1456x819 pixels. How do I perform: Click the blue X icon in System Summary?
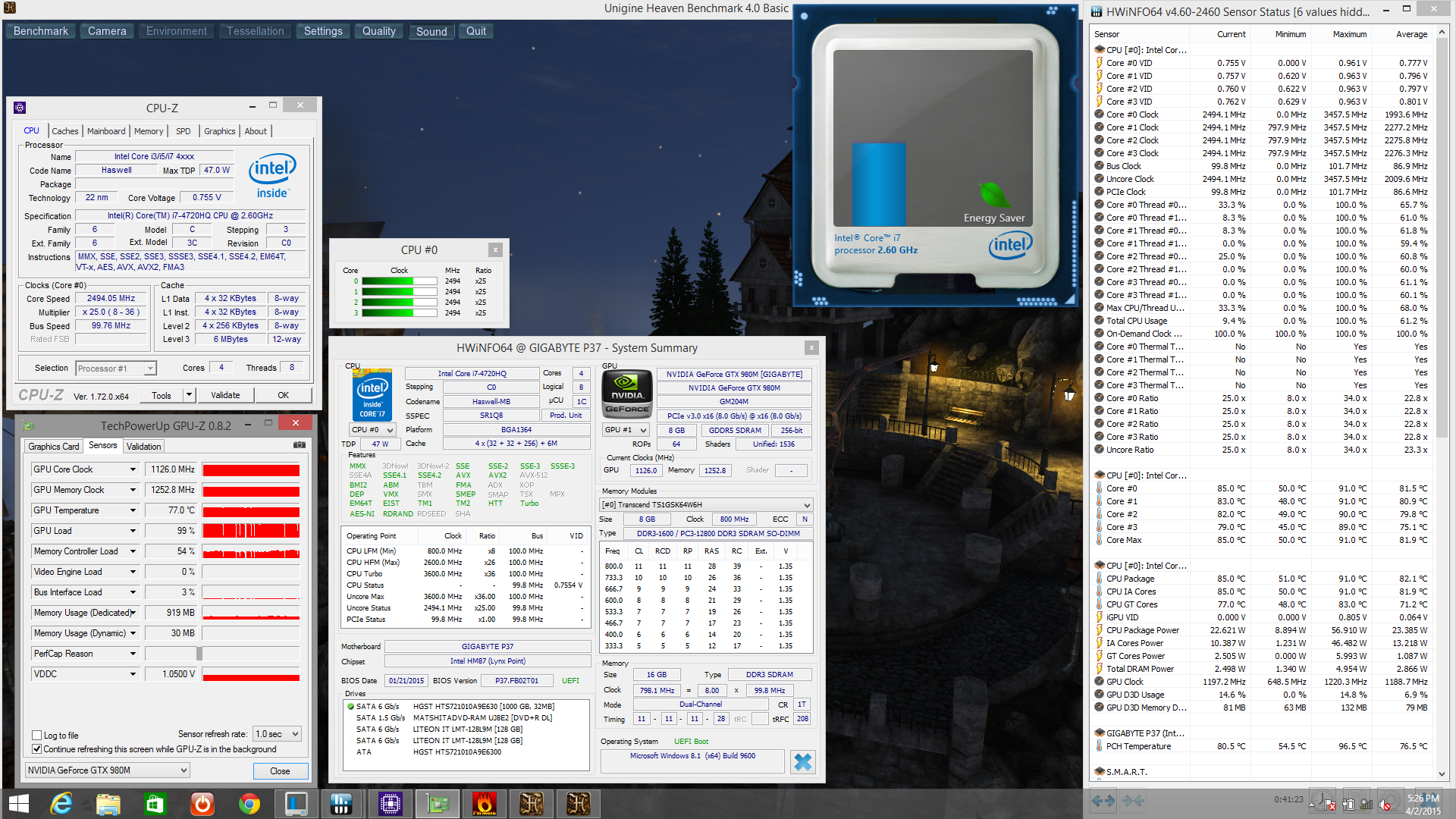pos(802,761)
